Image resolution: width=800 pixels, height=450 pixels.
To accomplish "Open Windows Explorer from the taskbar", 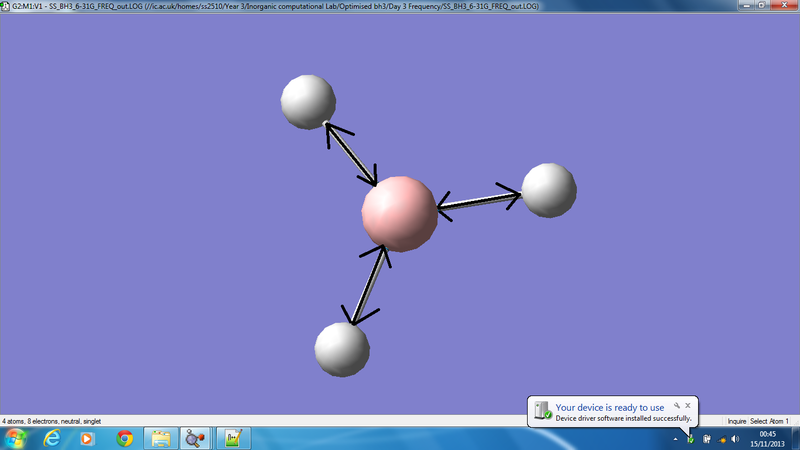I will pos(161,438).
